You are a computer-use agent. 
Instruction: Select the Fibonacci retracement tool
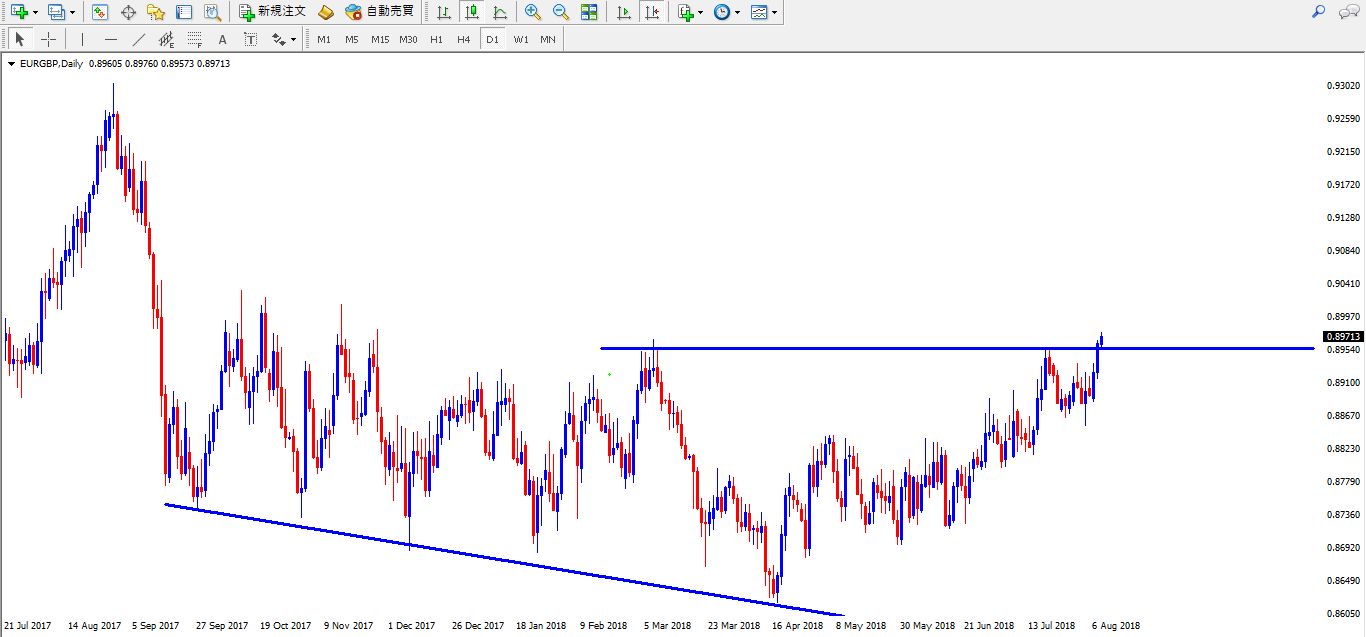194,39
